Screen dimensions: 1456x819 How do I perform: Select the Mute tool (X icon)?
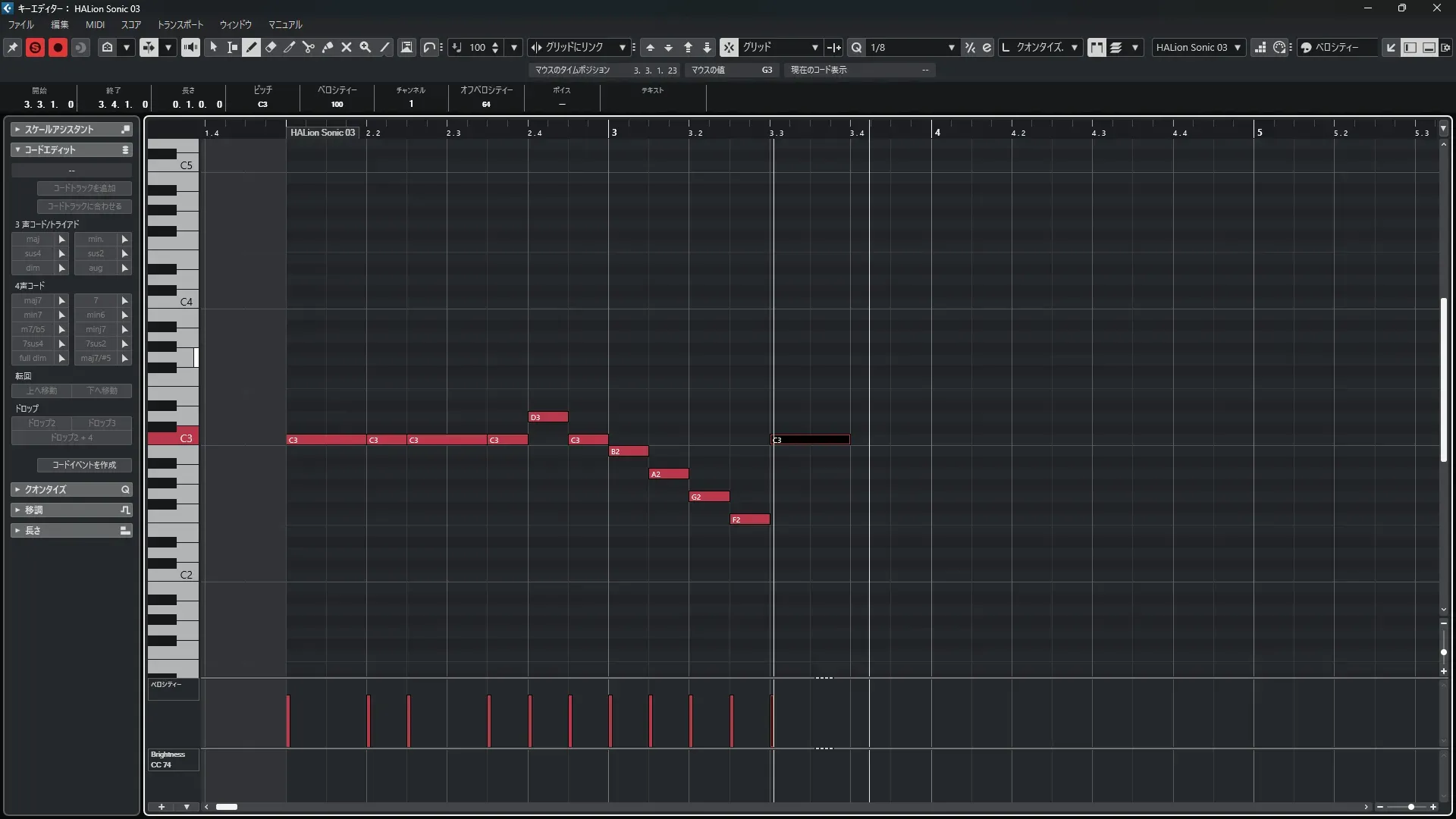point(347,47)
